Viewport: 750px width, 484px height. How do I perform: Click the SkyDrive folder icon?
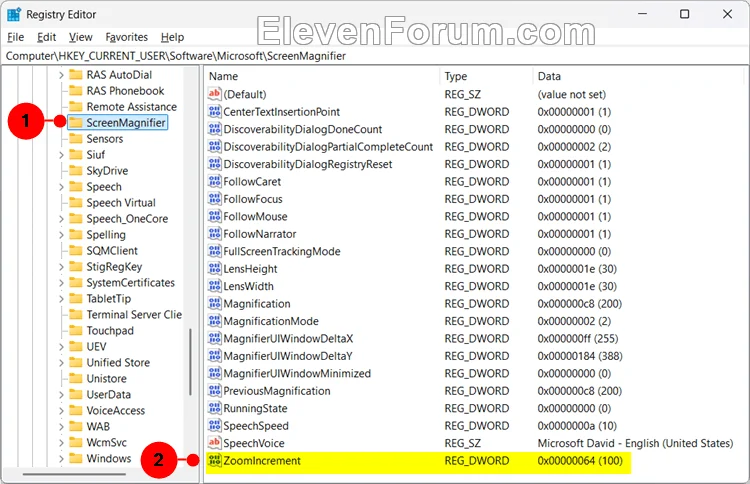pyautogui.click(x=76, y=170)
